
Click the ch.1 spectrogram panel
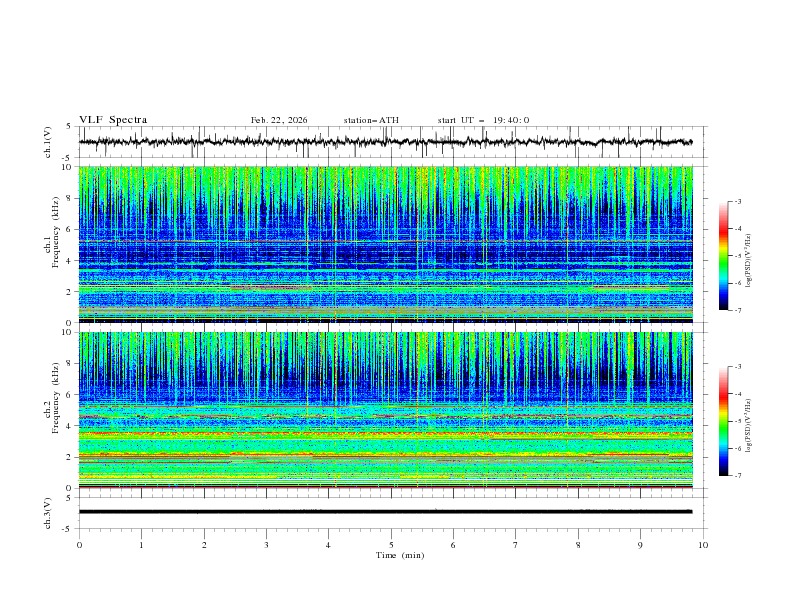386,244
